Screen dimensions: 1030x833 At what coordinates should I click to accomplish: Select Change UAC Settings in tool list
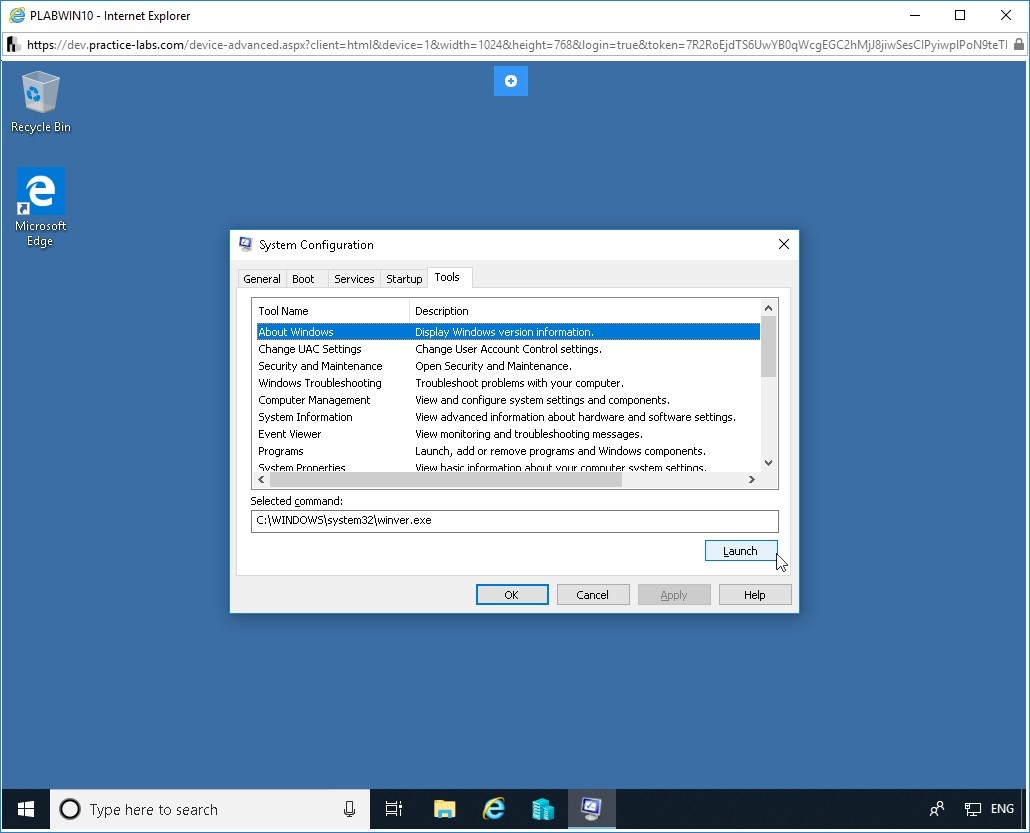pos(508,349)
